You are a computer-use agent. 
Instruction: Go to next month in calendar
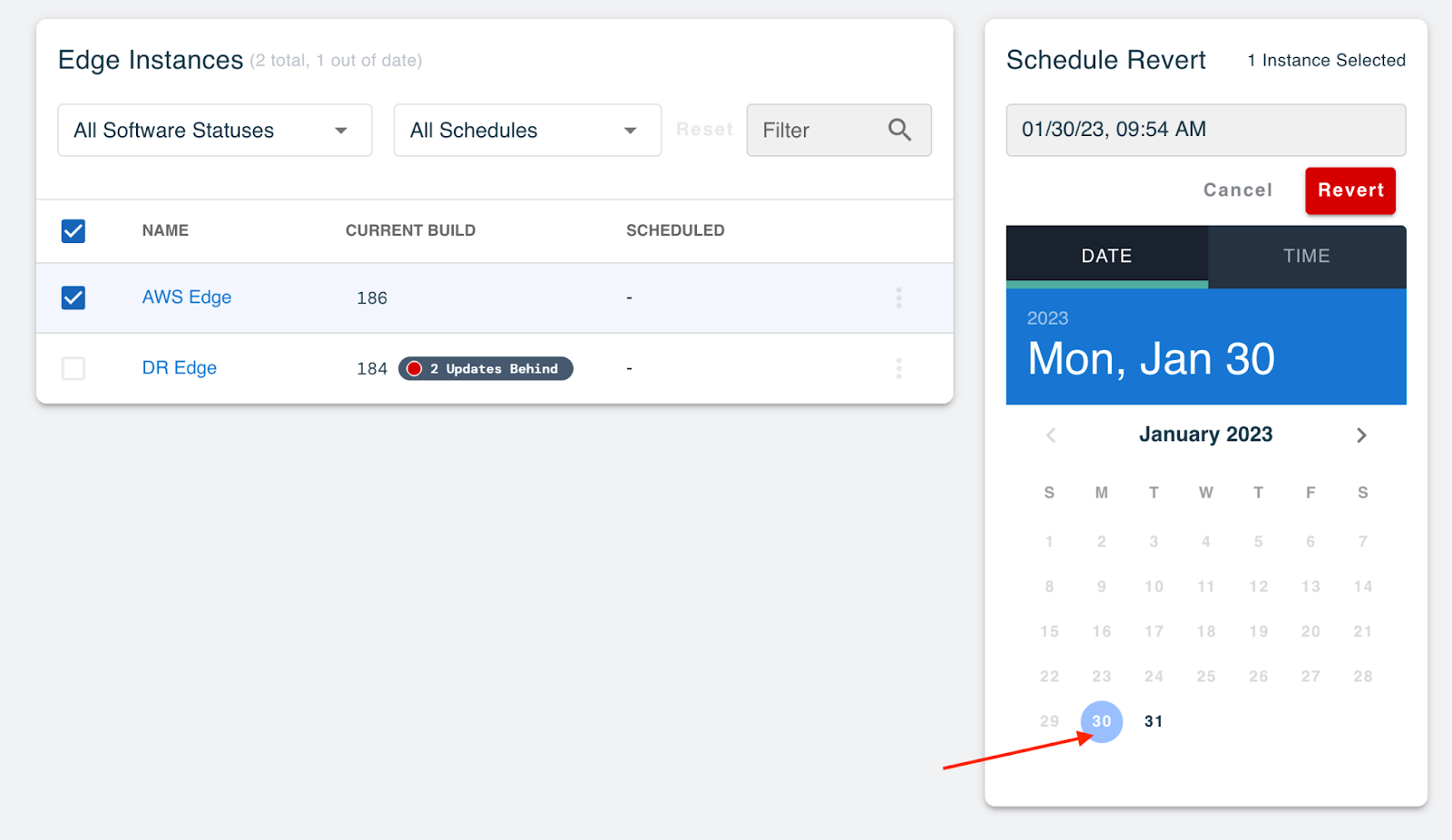(1361, 435)
